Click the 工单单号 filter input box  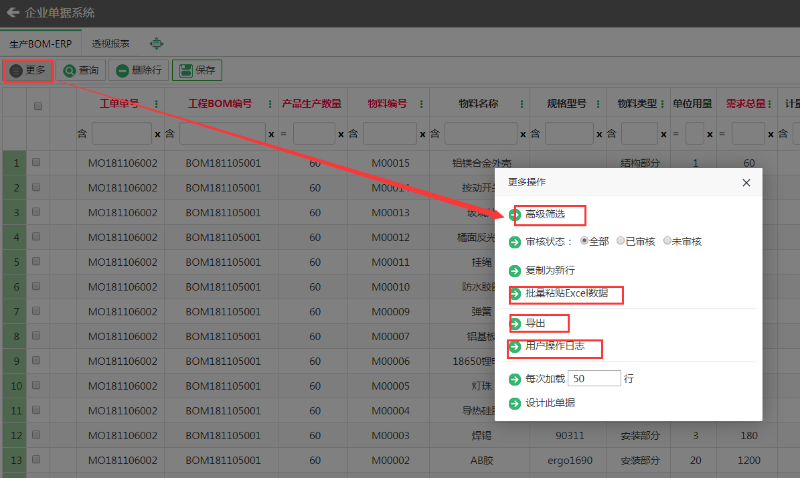pos(122,134)
